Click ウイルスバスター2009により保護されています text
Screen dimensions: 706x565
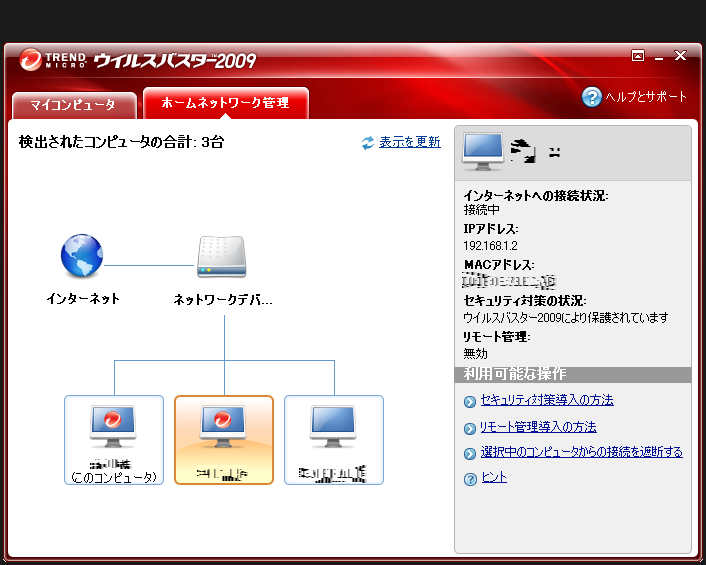tap(566, 318)
